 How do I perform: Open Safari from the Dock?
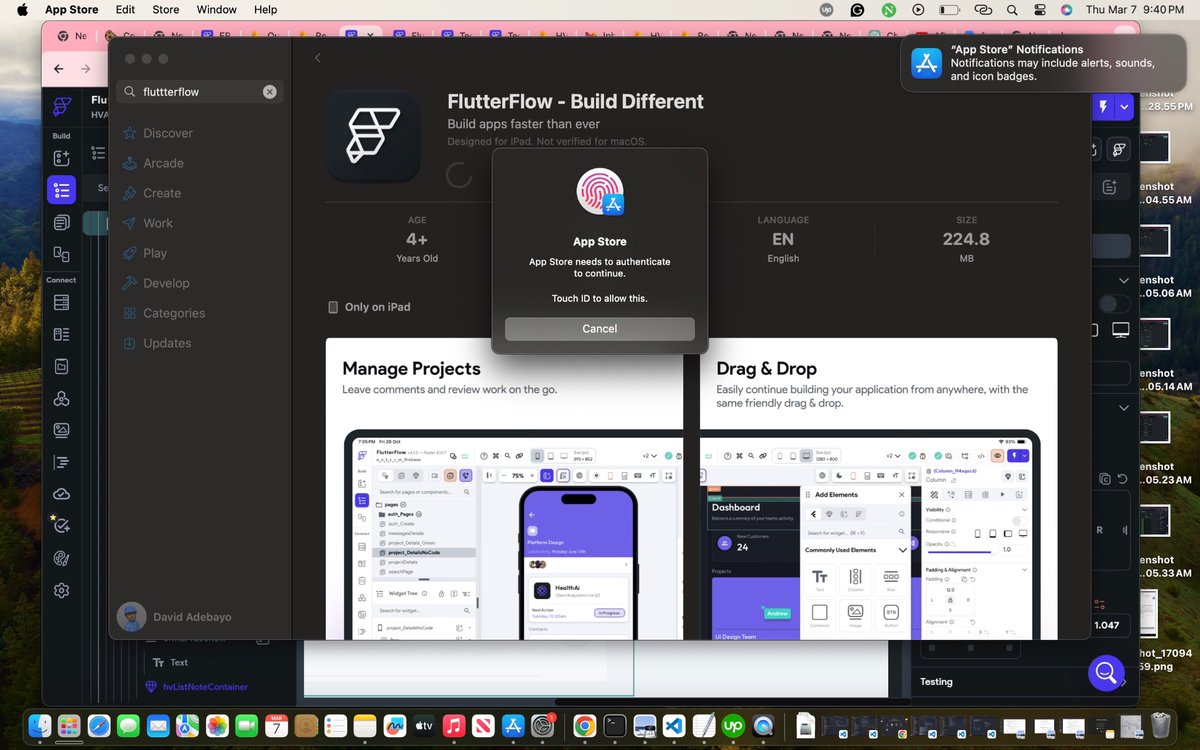coord(99,725)
